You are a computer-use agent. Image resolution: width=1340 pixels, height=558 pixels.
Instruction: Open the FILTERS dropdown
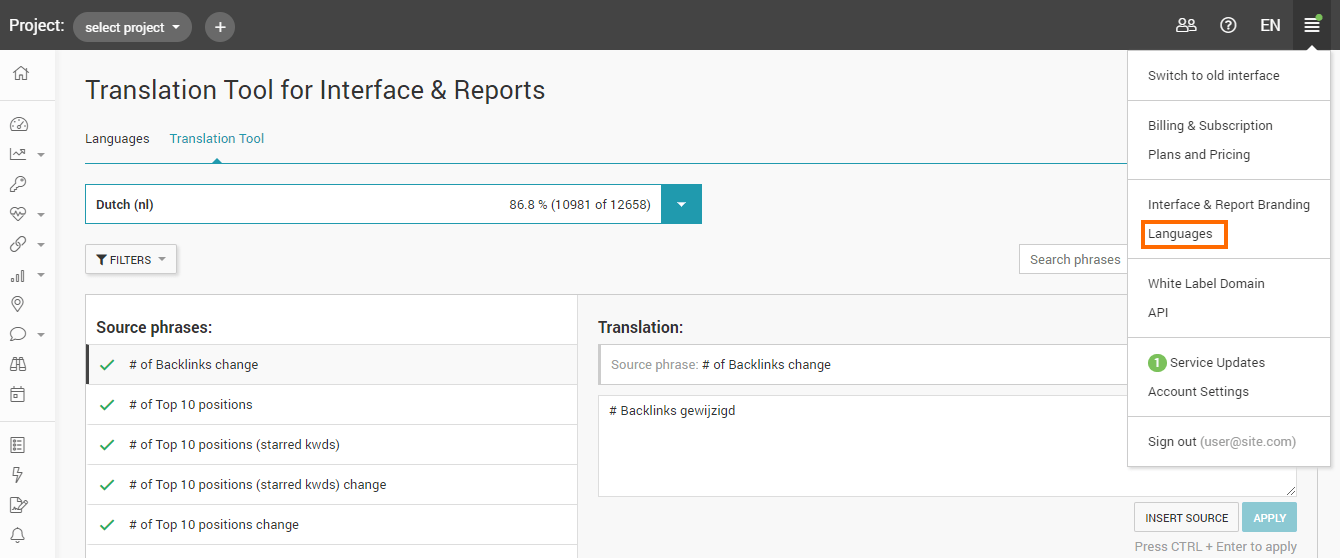pyautogui.click(x=131, y=260)
